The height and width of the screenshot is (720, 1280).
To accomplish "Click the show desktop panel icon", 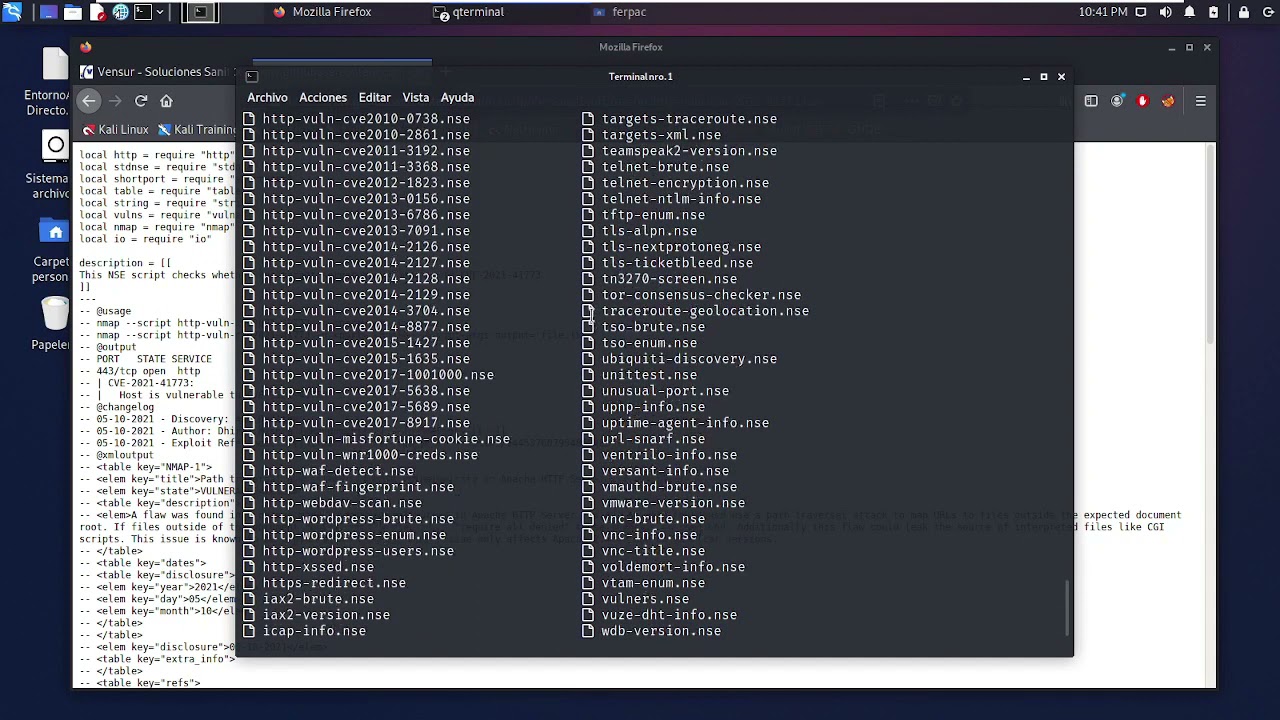I will [x=48, y=12].
